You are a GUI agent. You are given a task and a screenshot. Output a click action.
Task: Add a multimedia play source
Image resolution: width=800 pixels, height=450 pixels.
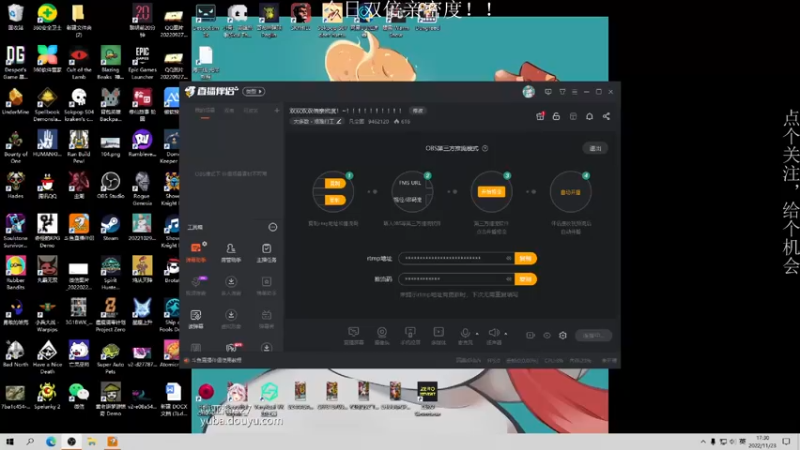(438, 335)
